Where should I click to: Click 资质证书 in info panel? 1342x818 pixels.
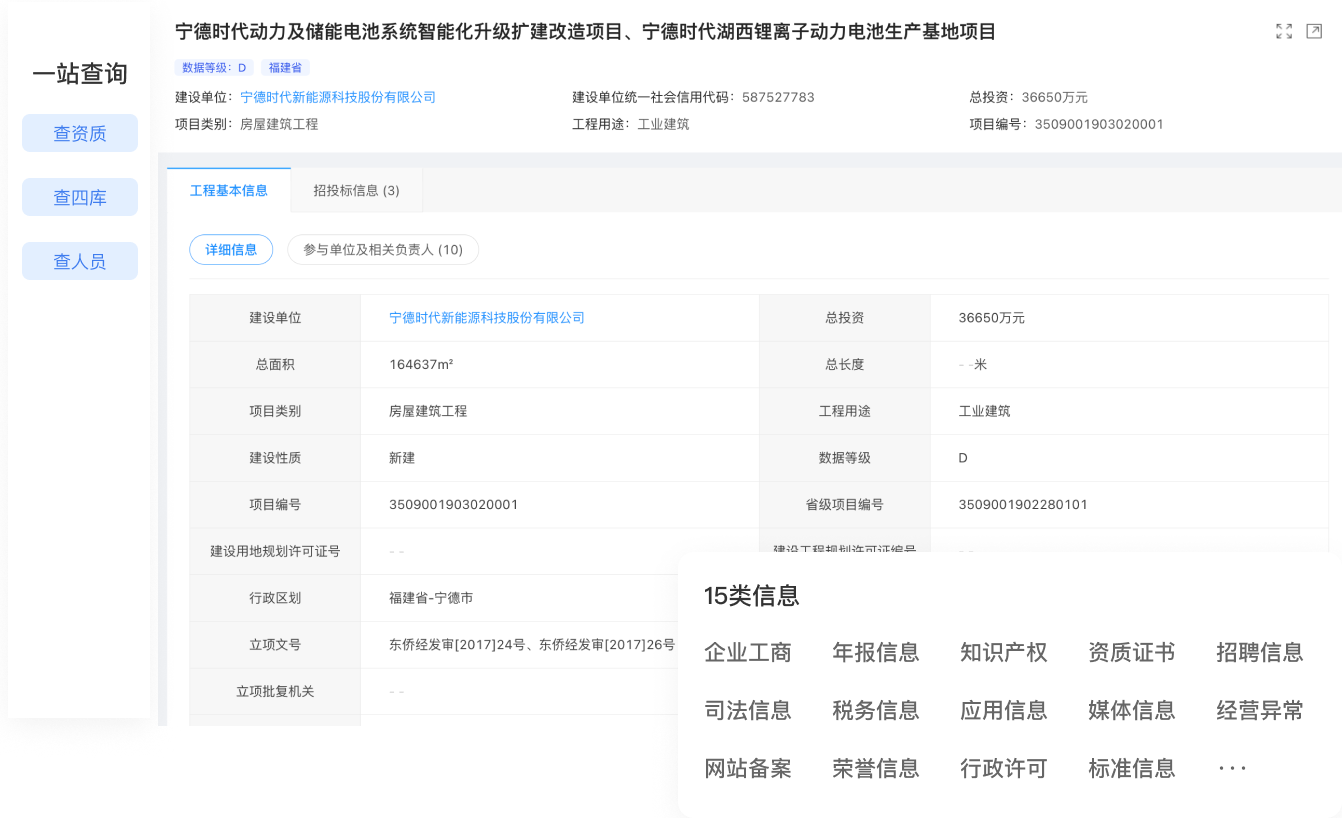[1132, 653]
